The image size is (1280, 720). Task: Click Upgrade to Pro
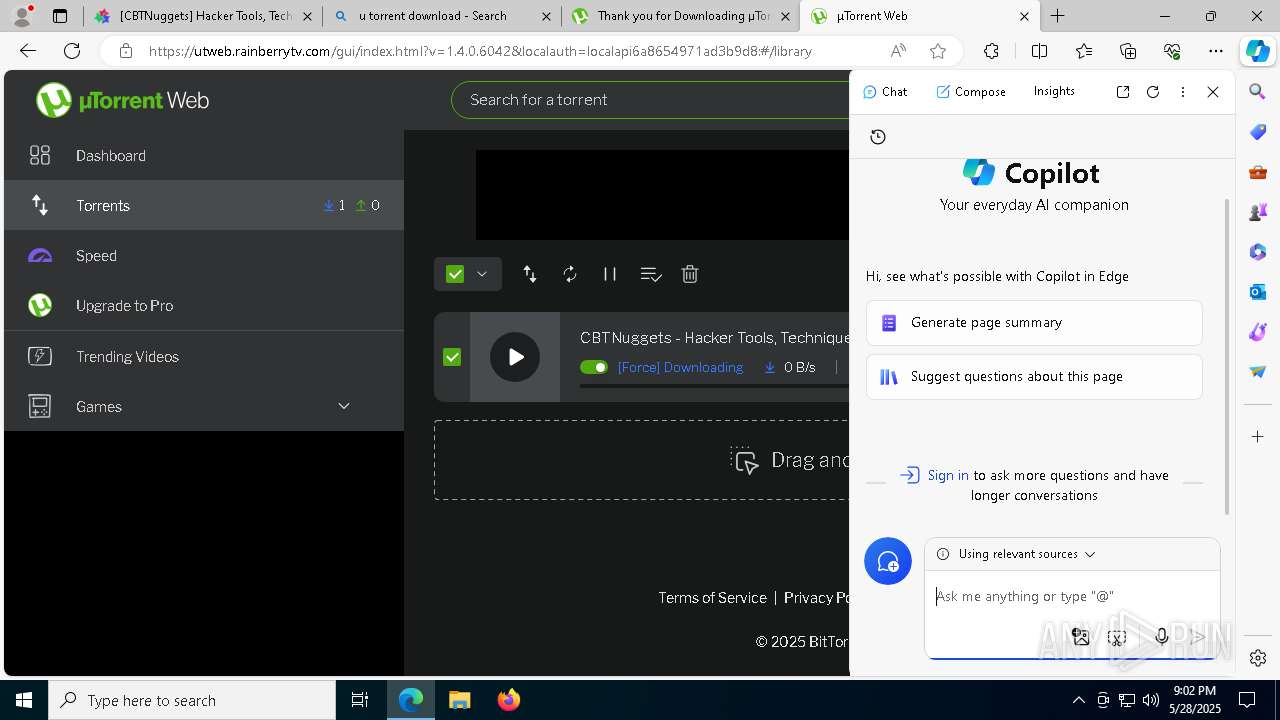pyautogui.click(x=204, y=305)
